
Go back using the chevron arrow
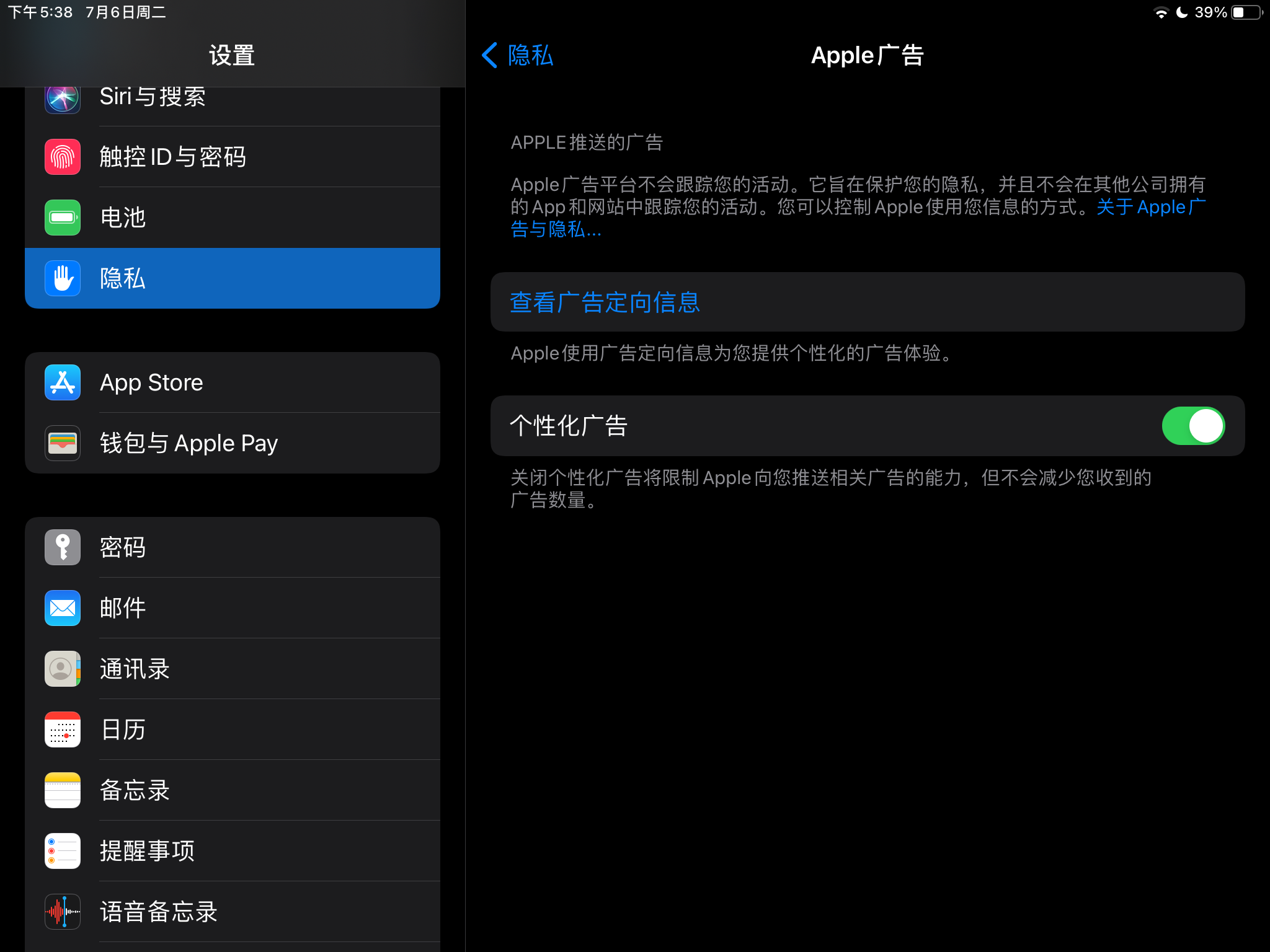[490, 55]
